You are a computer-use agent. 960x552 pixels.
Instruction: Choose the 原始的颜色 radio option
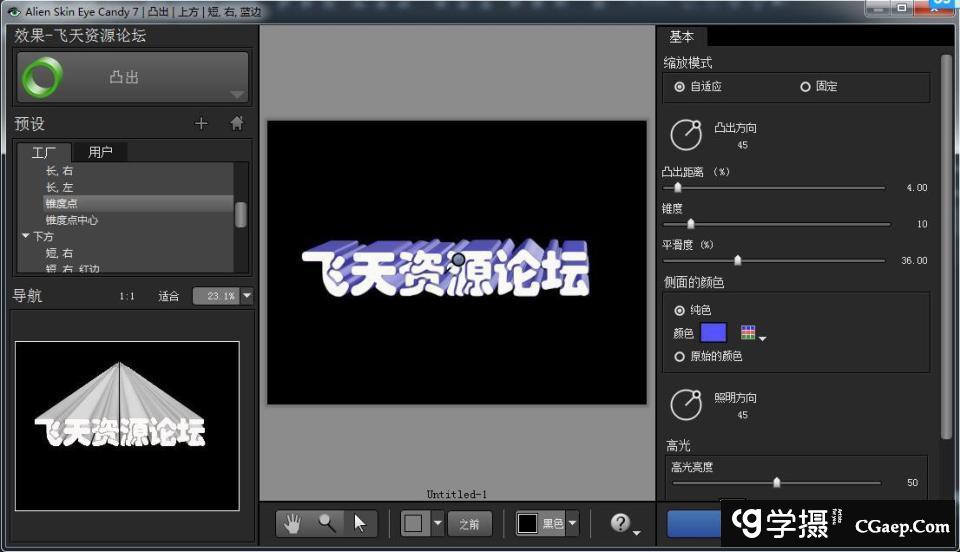point(680,356)
